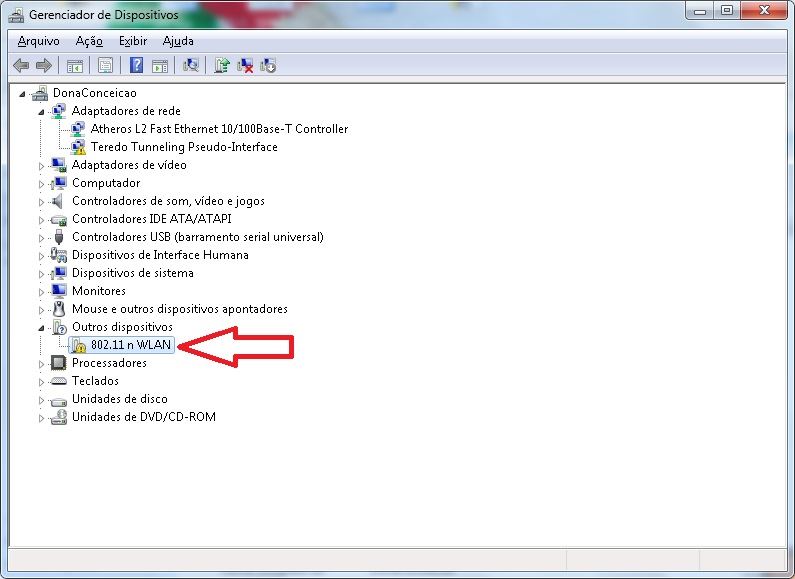Viewport: 795px width, 579px height.
Task: Expand Dispositivos de sistema category
Action: click(41, 274)
